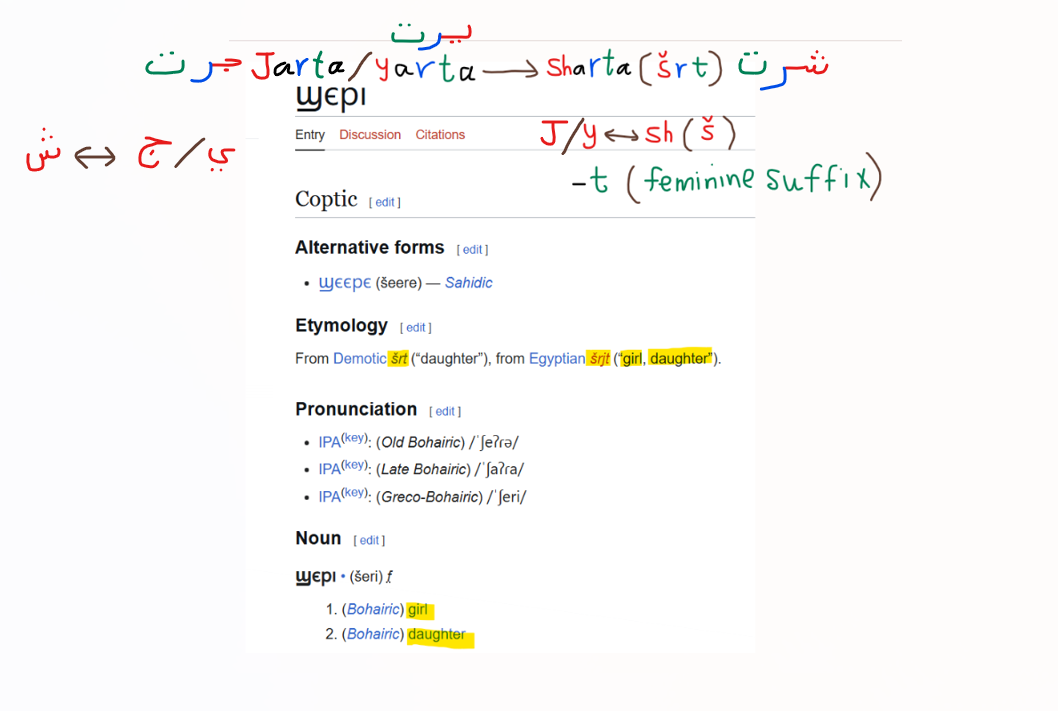Click the highlighted girl definition link
Viewport: 1058px width, 711px height.
coord(419,609)
